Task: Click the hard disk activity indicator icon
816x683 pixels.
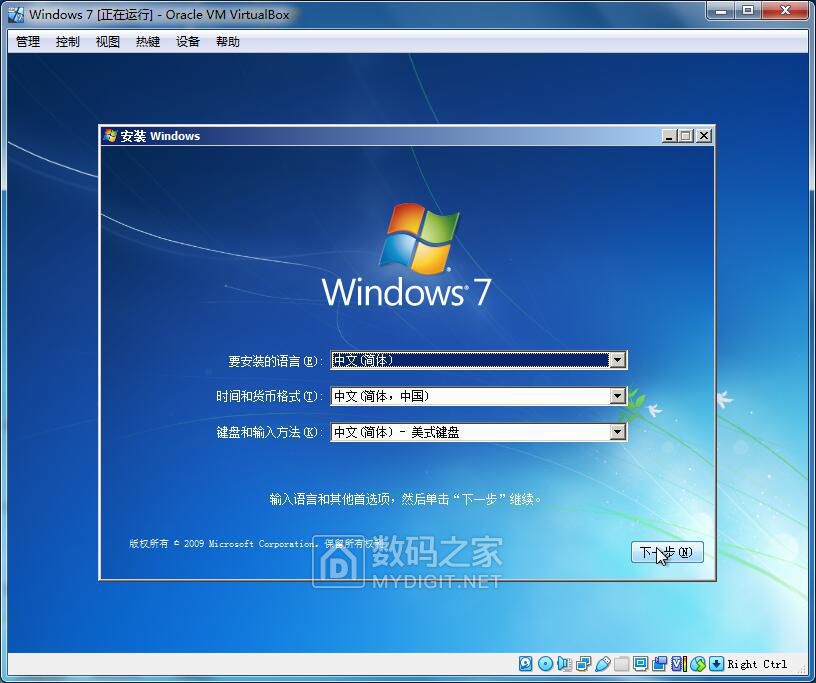Action: click(x=526, y=664)
